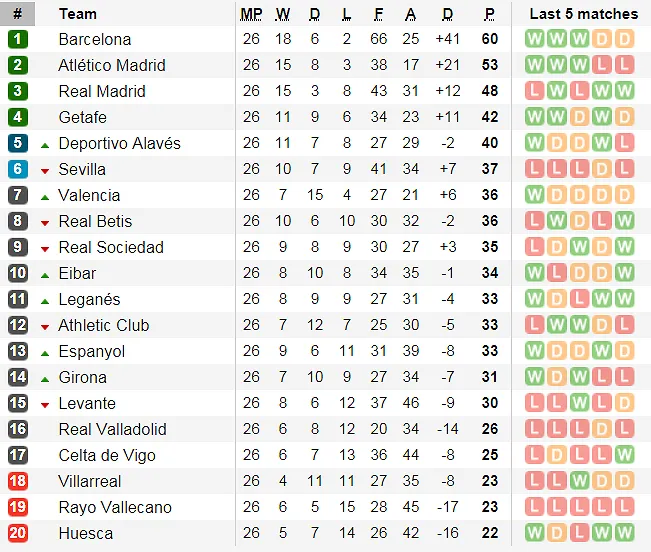Click the red down arrow beside Sevilla

tap(45, 170)
